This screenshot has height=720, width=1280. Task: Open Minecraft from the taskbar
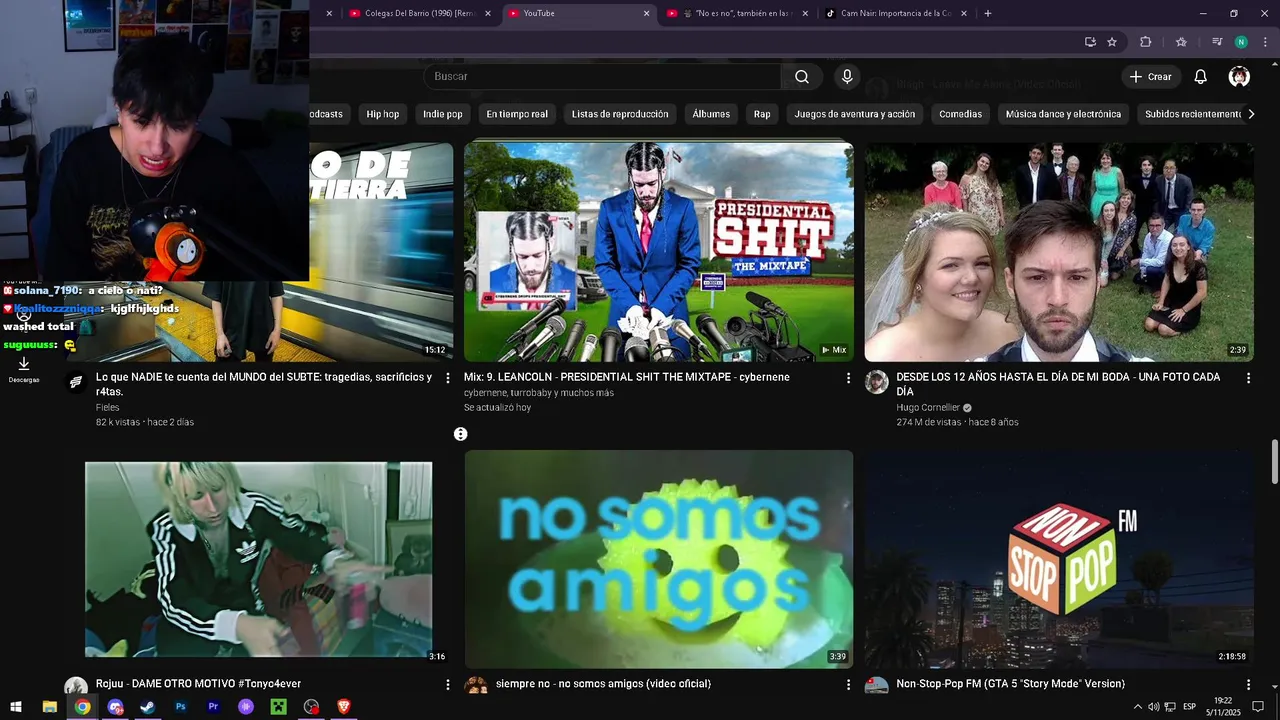point(279,707)
